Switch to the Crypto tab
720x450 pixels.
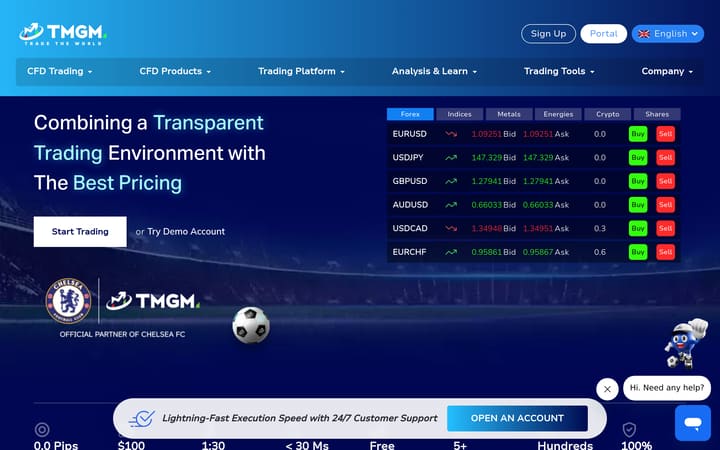(608, 114)
